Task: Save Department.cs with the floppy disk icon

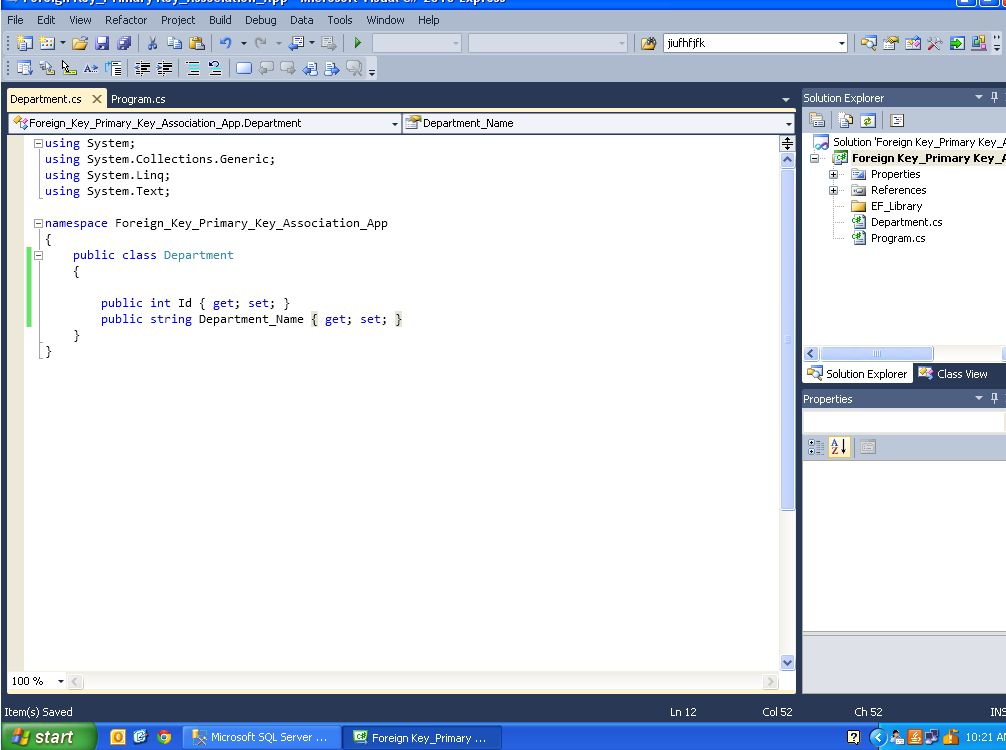Action: coord(101,43)
